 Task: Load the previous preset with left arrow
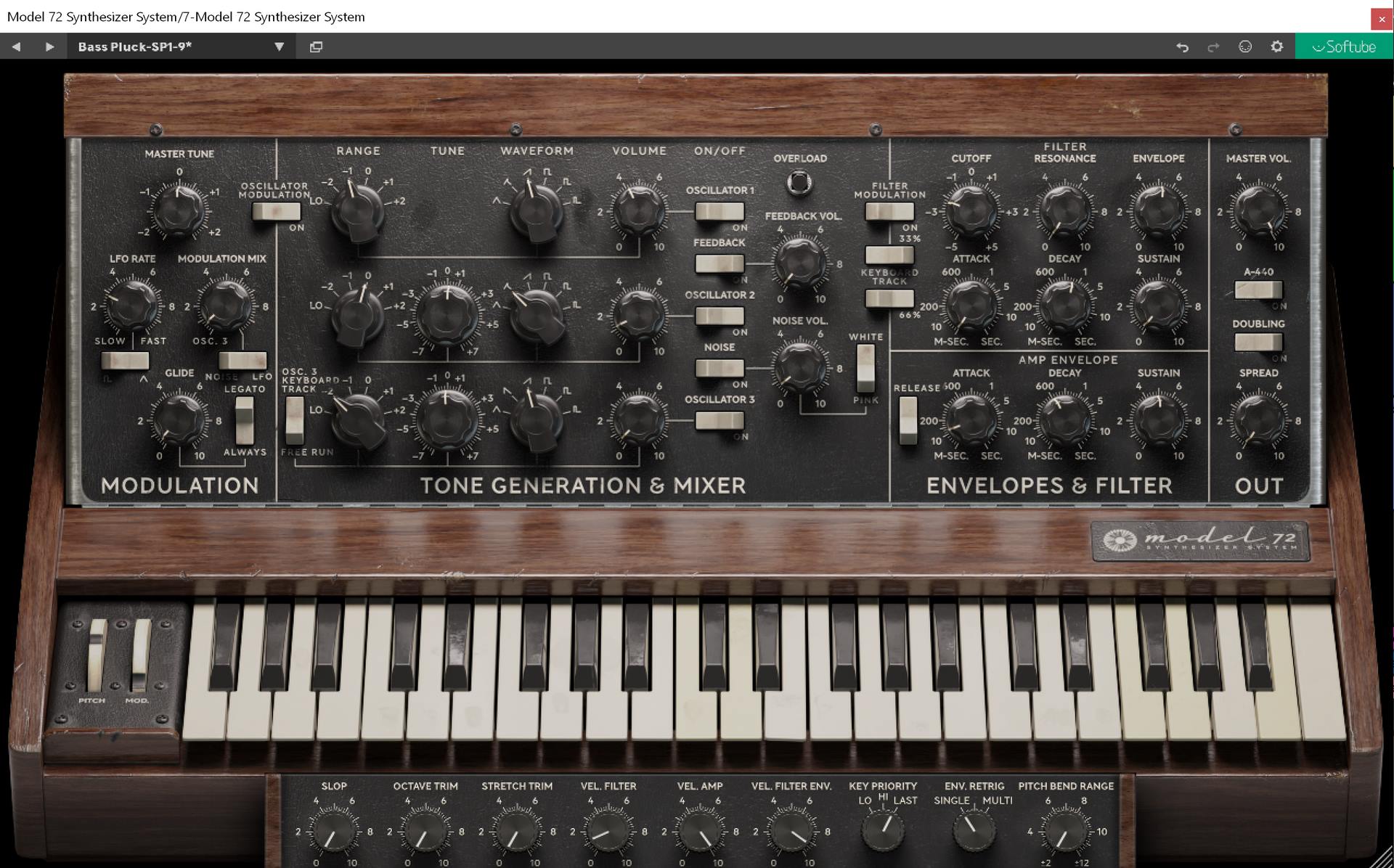click(x=16, y=46)
